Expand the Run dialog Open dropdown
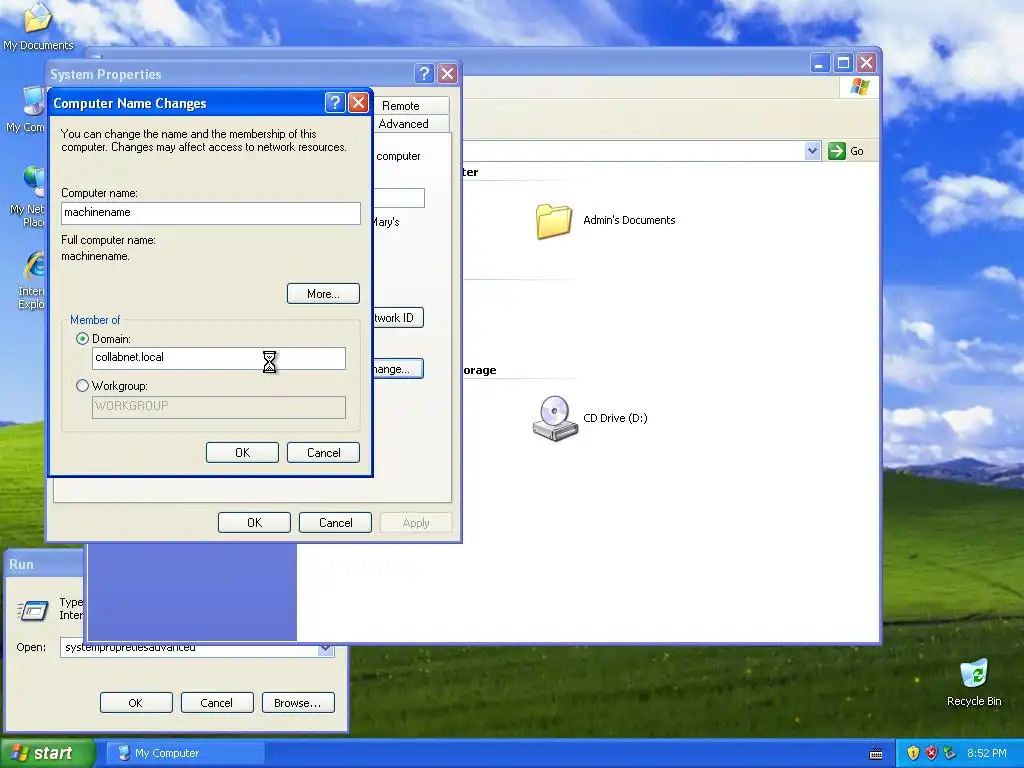The height and width of the screenshot is (768, 1024). click(325, 648)
